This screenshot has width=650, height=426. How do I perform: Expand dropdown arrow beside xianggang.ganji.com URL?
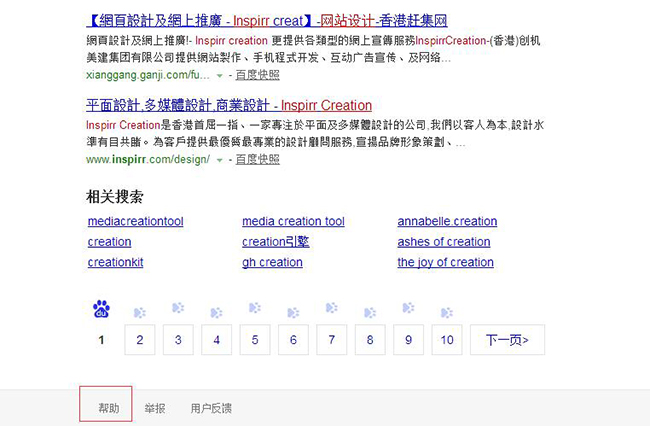point(220,76)
